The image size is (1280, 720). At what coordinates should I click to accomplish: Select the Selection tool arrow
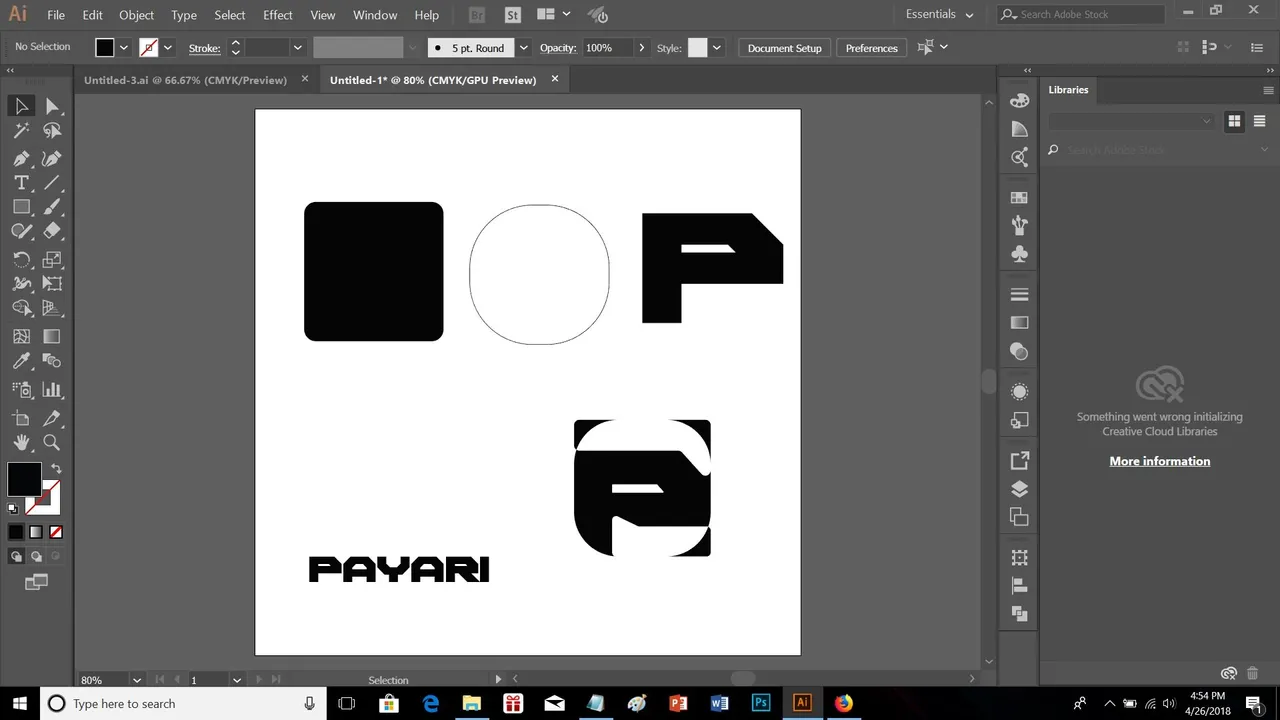[21, 106]
